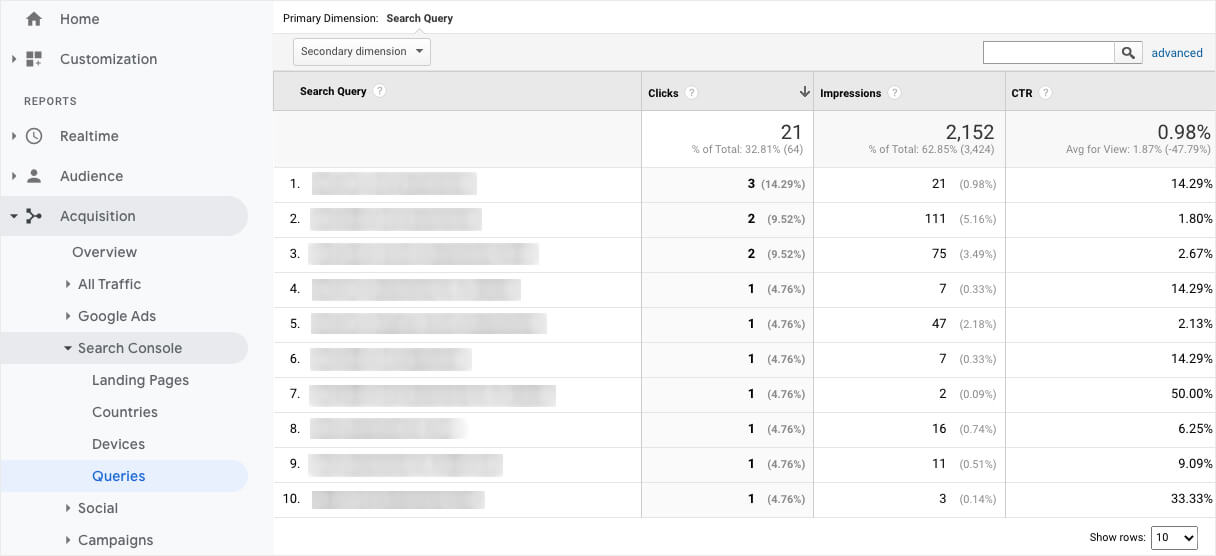This screenshot has width=1216, height=556.
Task: Collapse the Search Console submenu
Action: [68, 348]
